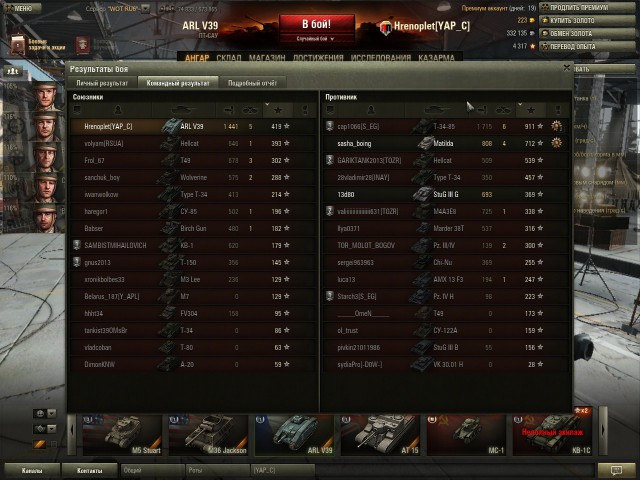Click the vehicle type filter icon
Screen dimensions: 640x480
[x=40, y=429]
